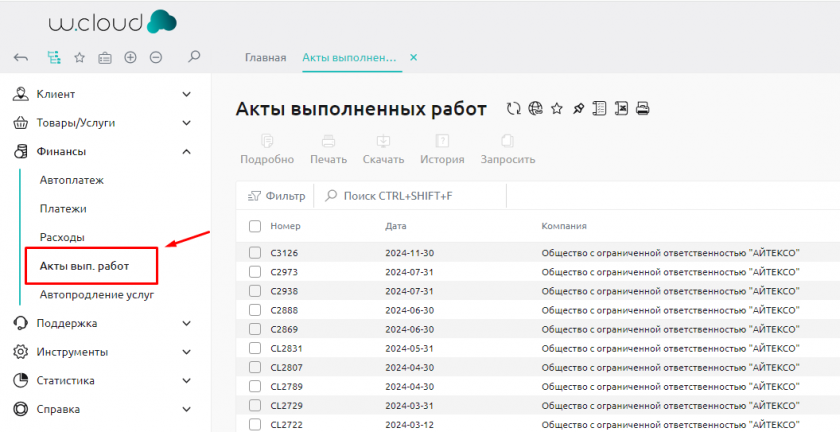Image resolution: width=840 pixels, height=432 pixels.
Task: Select the checkbox next to act CL2831
Action: (255, 348)
